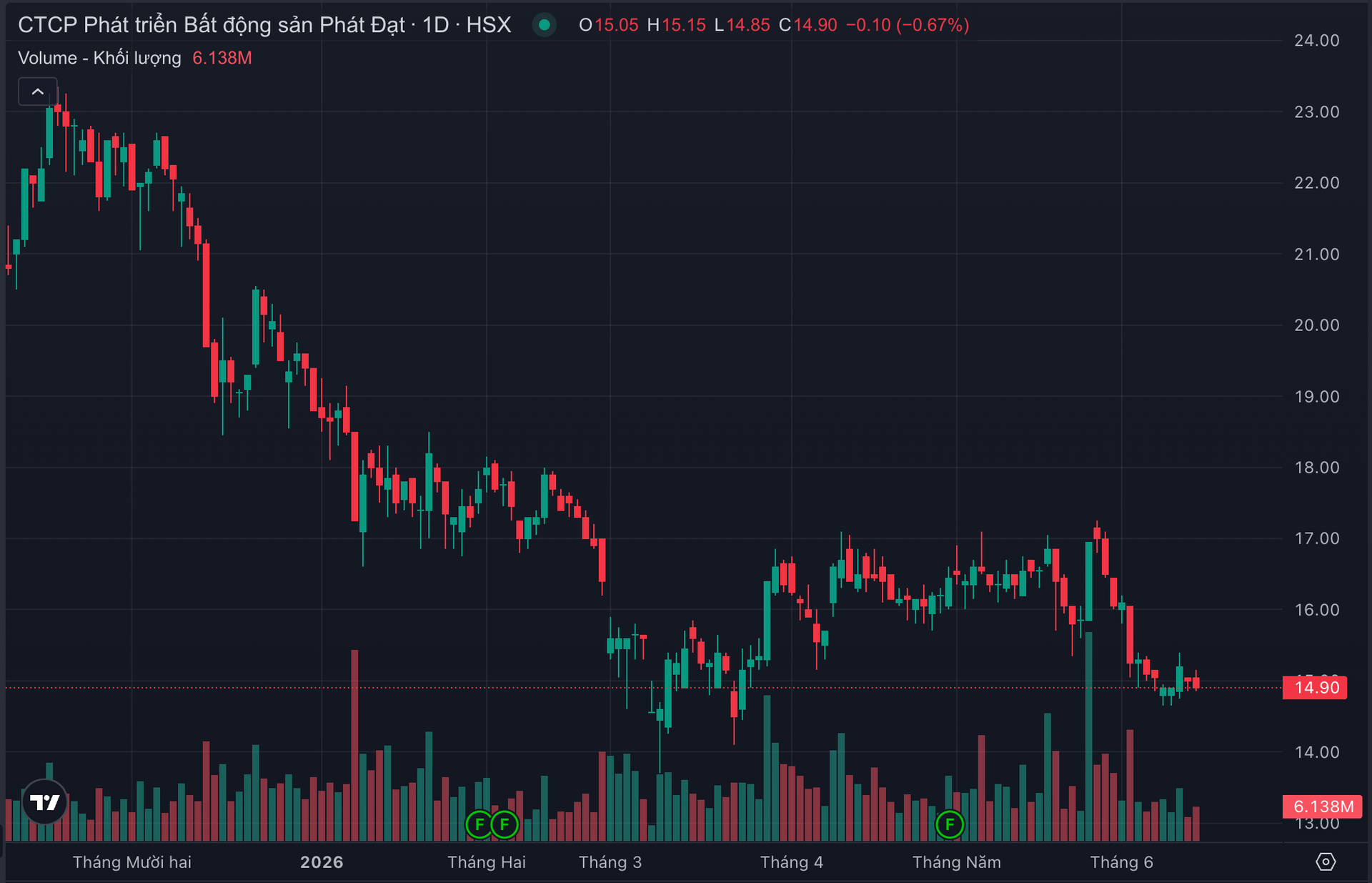Click the TradingView logo
This screenshot has height=883, width=1372.
click(x=45, y=802)
